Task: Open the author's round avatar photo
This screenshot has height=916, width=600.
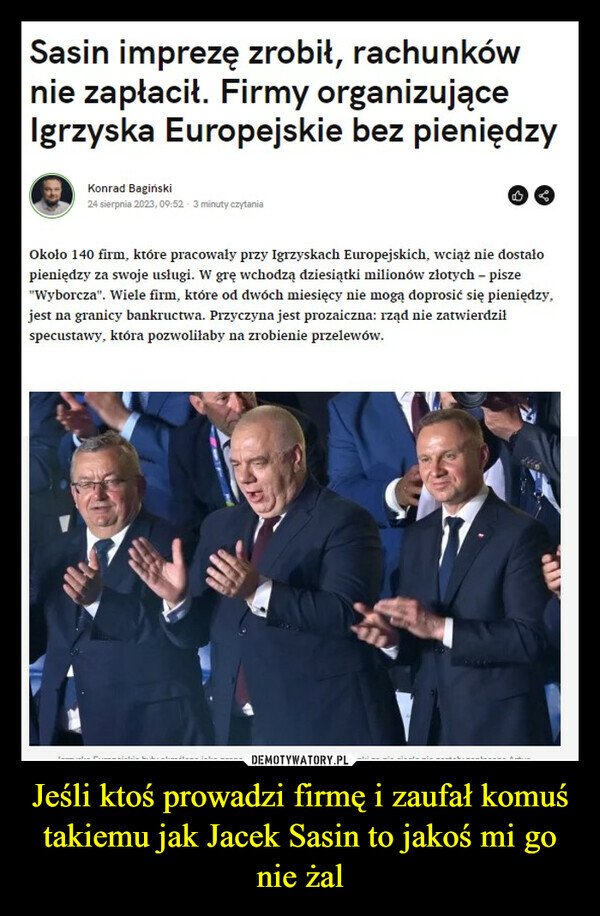Action: coord(52,196)
